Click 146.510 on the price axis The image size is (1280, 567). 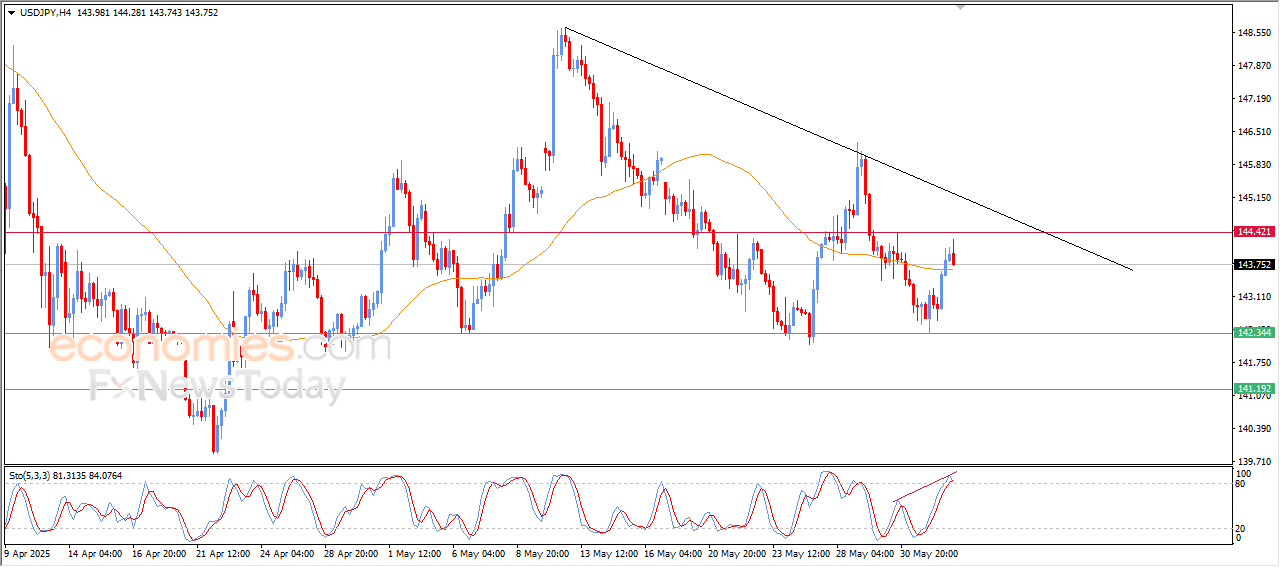1254,132
